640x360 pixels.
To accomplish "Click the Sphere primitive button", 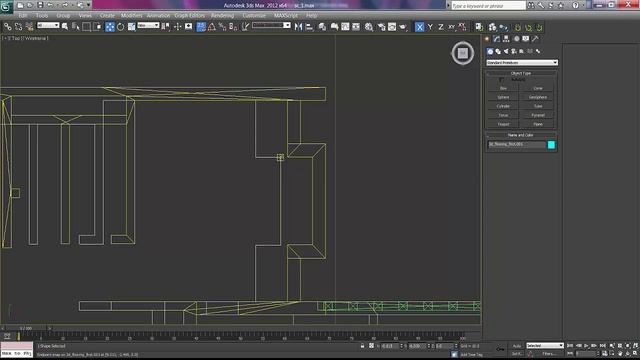I will 503,97.
